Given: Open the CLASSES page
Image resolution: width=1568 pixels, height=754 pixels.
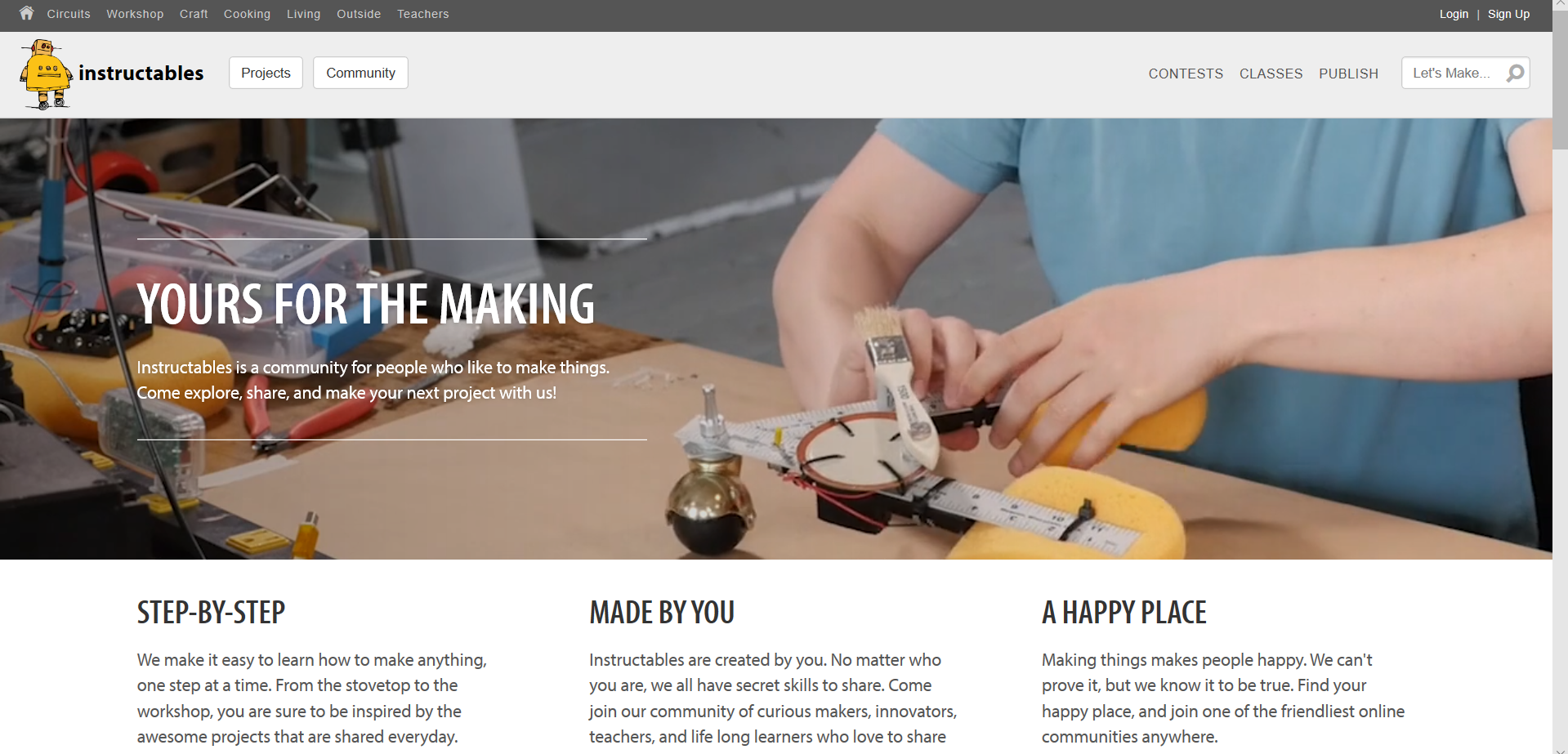Looking at the screenshot, I should click(x=1271, y=74).
